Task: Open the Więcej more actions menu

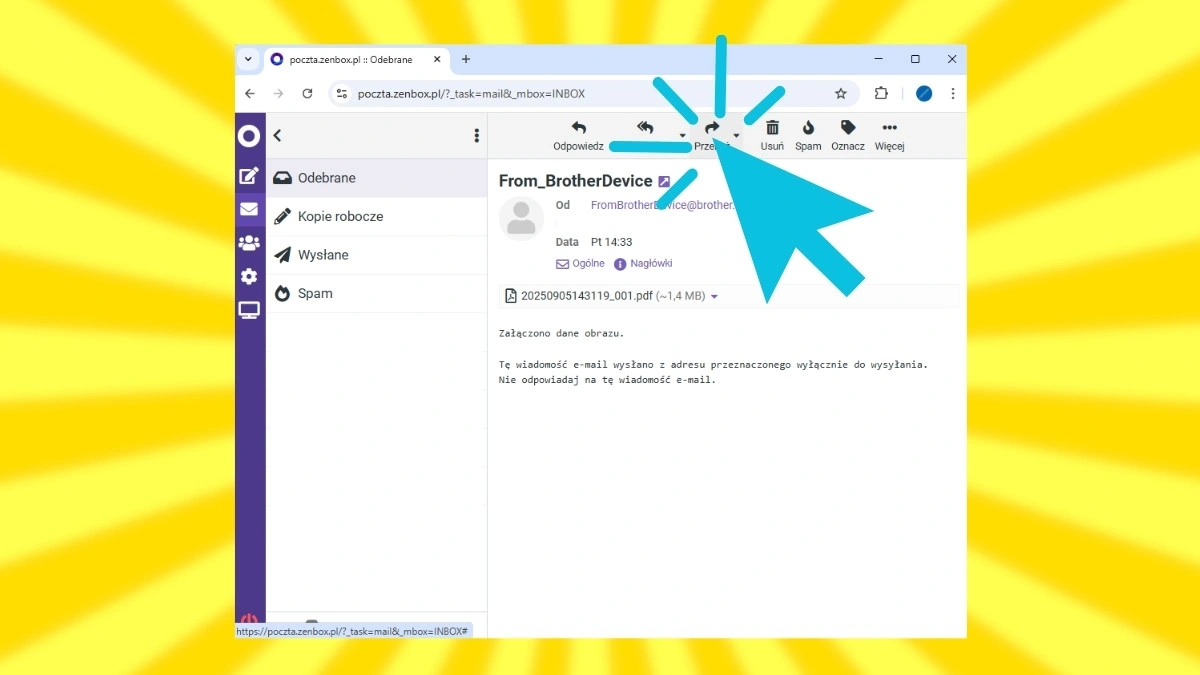Action: point(889,136)
